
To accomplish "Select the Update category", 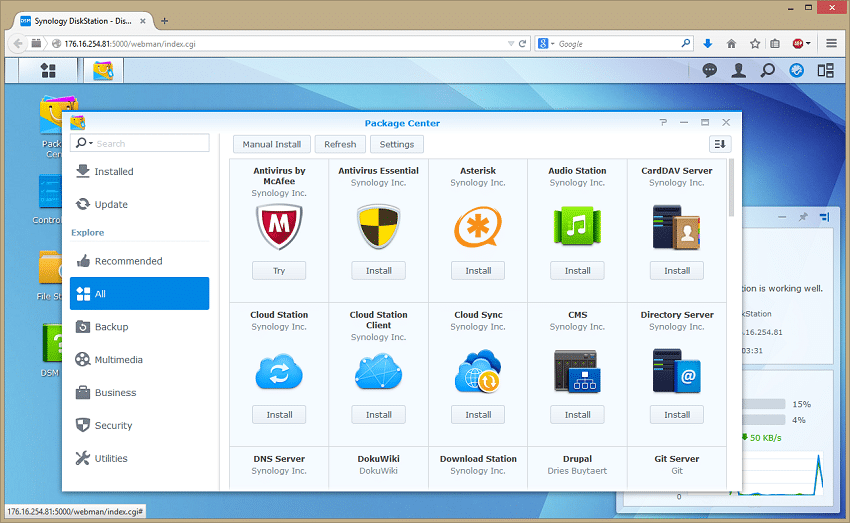I will tap(139, 204).
